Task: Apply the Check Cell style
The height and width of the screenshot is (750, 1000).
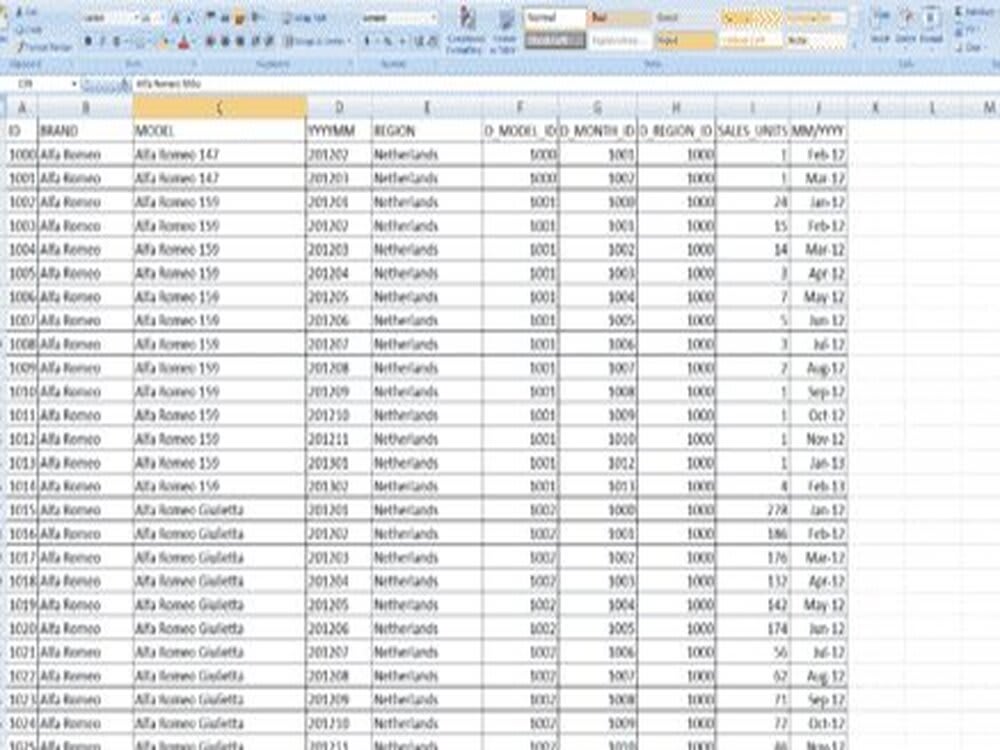Action: [555, 40]
